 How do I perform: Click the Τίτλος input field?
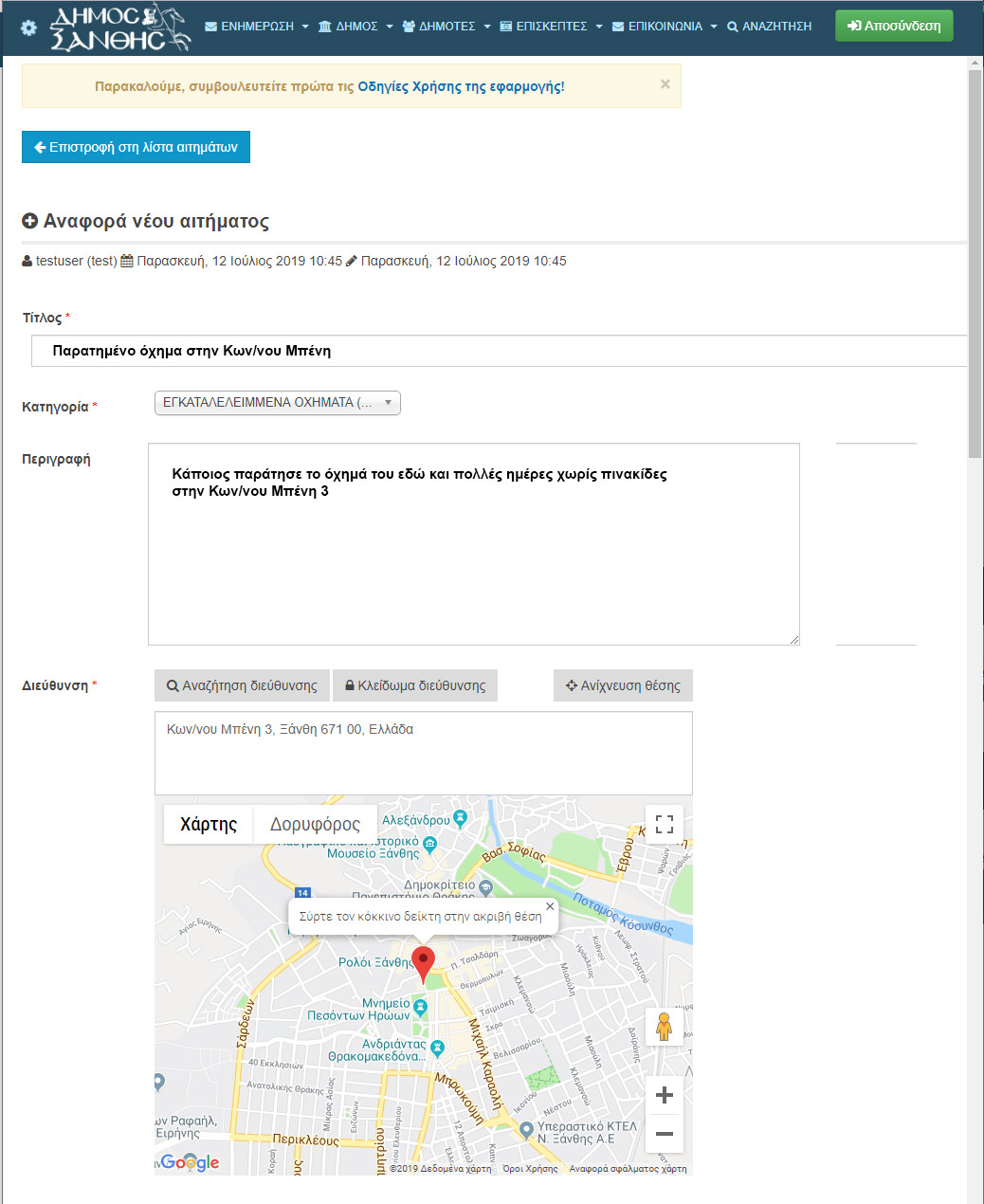pyautogui.click(x=500, y=351)
